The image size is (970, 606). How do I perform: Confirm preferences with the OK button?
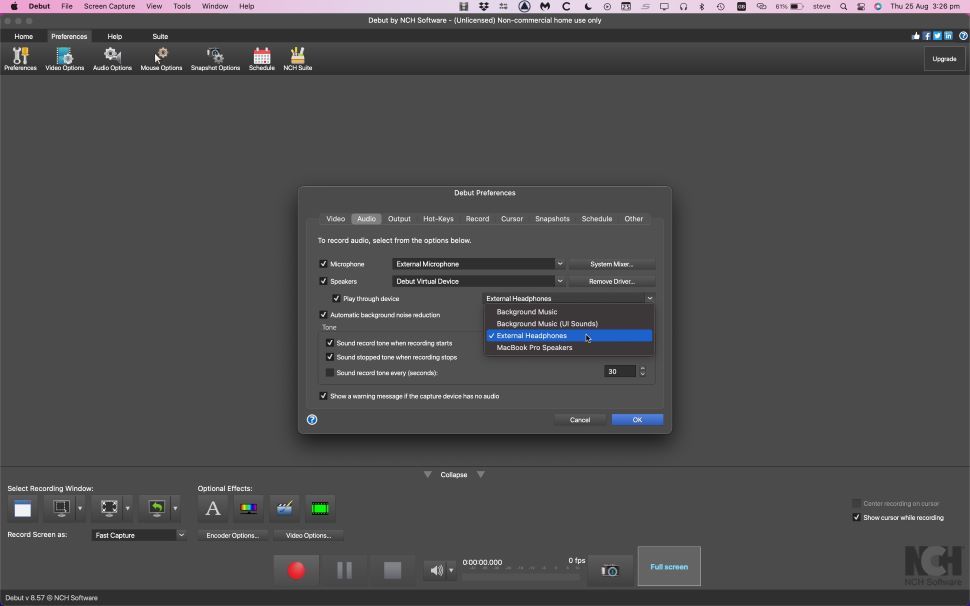637,419
